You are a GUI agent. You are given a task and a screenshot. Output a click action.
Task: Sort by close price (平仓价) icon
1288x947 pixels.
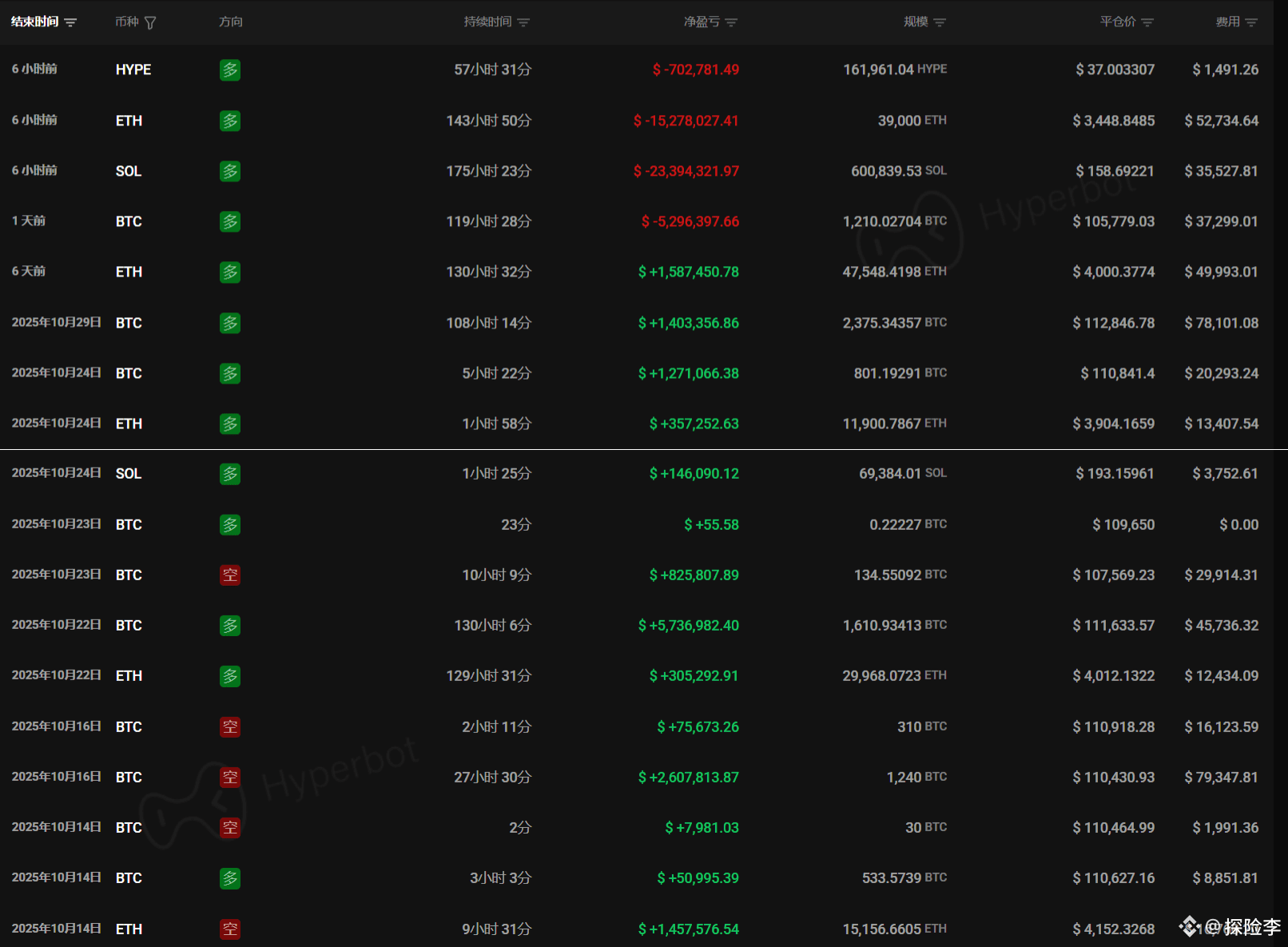pyautogui.click(x=1147, y=22)
